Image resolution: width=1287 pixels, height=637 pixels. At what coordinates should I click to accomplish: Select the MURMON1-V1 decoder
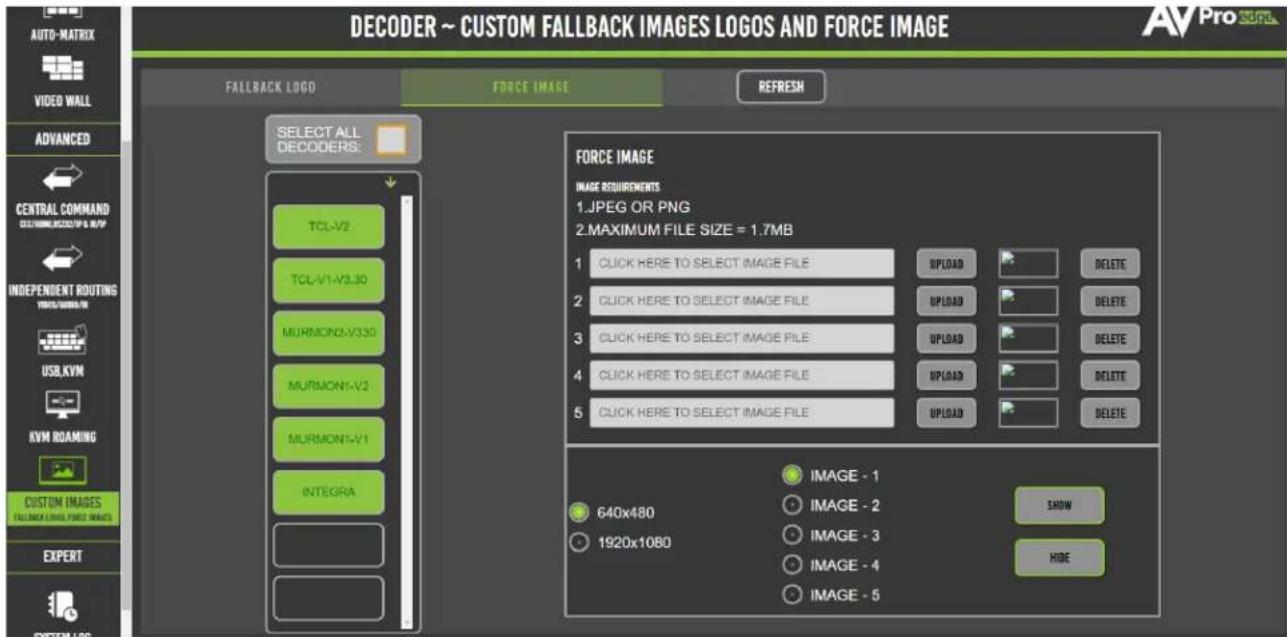(x=328, y=439)
